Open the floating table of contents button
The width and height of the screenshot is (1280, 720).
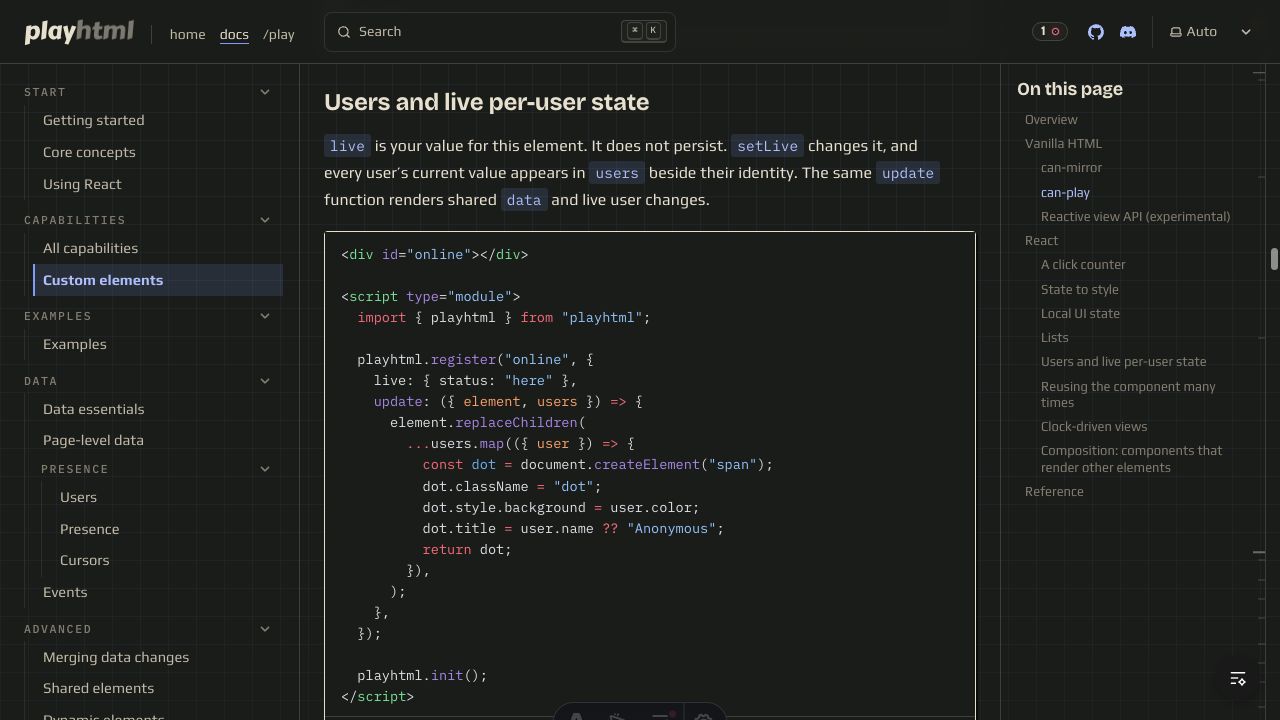click(x=1238, y=679)
